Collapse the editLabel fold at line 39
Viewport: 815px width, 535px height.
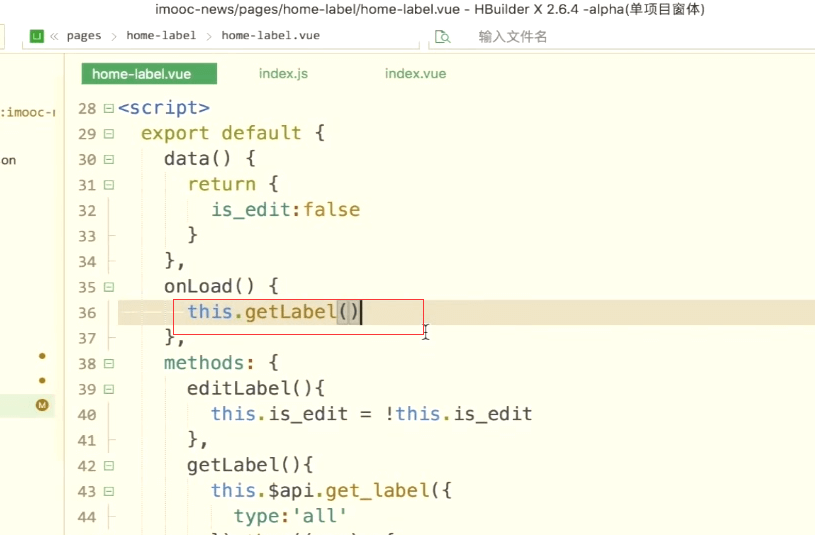109,389
